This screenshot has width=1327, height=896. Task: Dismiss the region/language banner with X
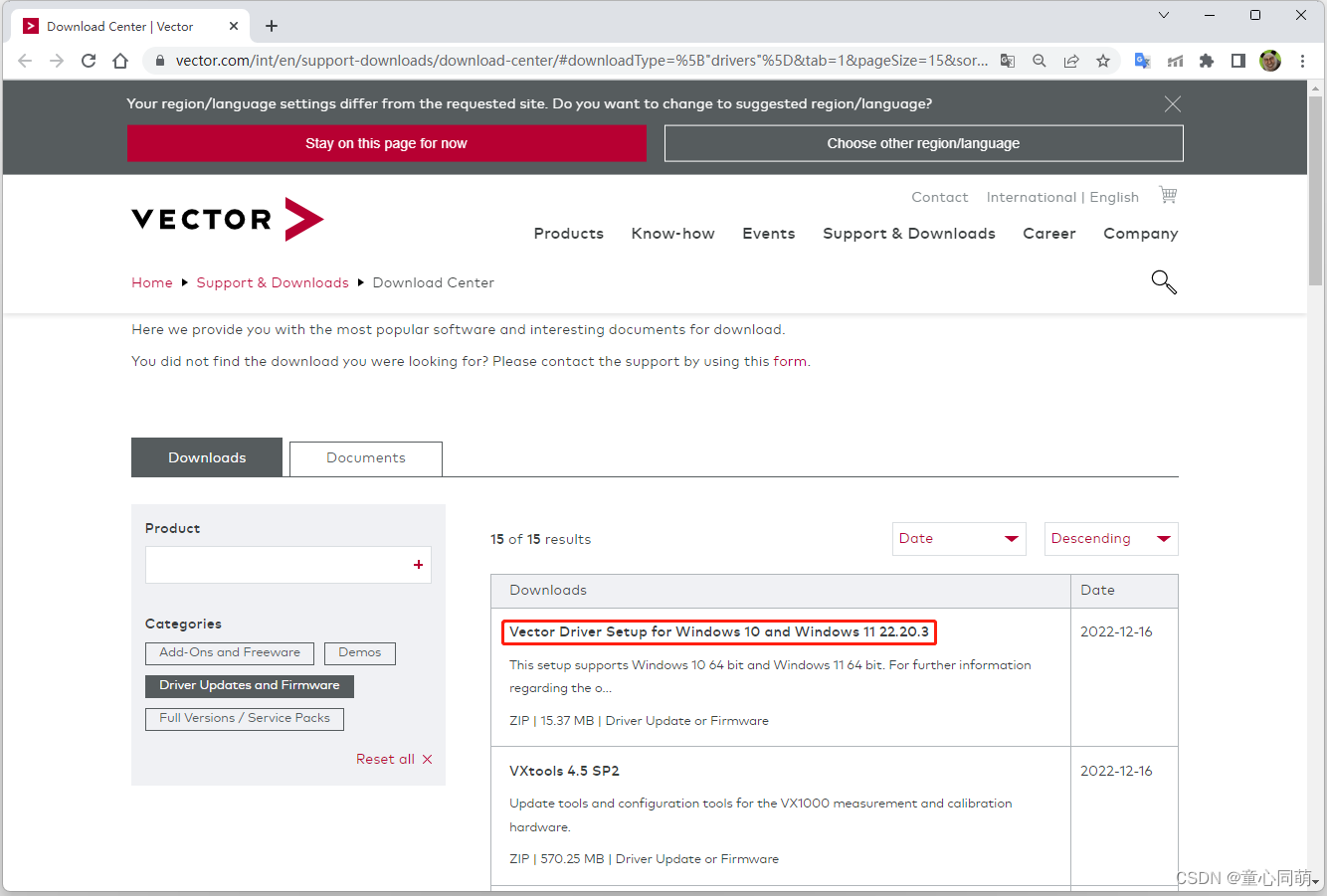[x=1173, y=104]
